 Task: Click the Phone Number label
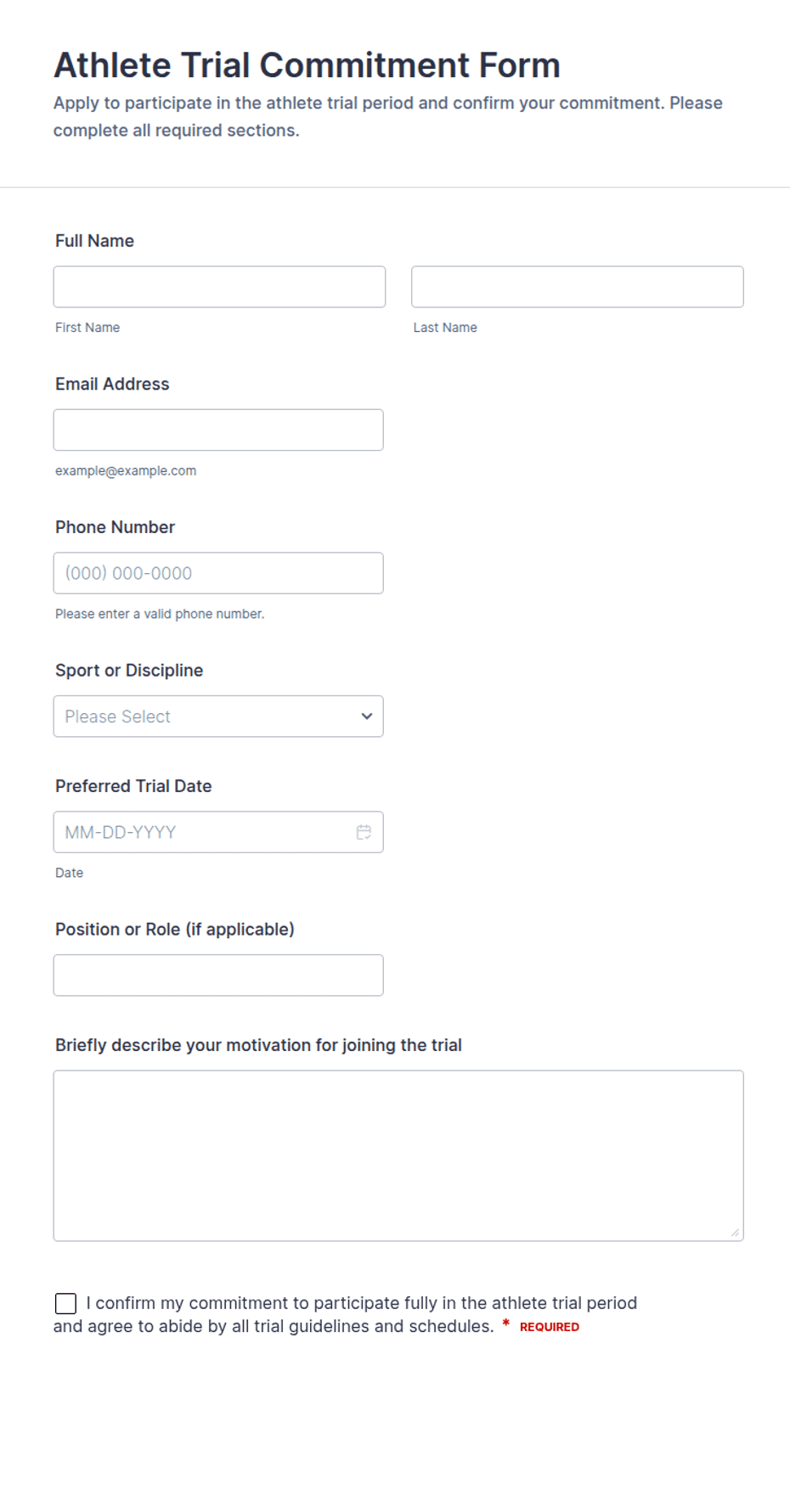[x=115, y=527]
